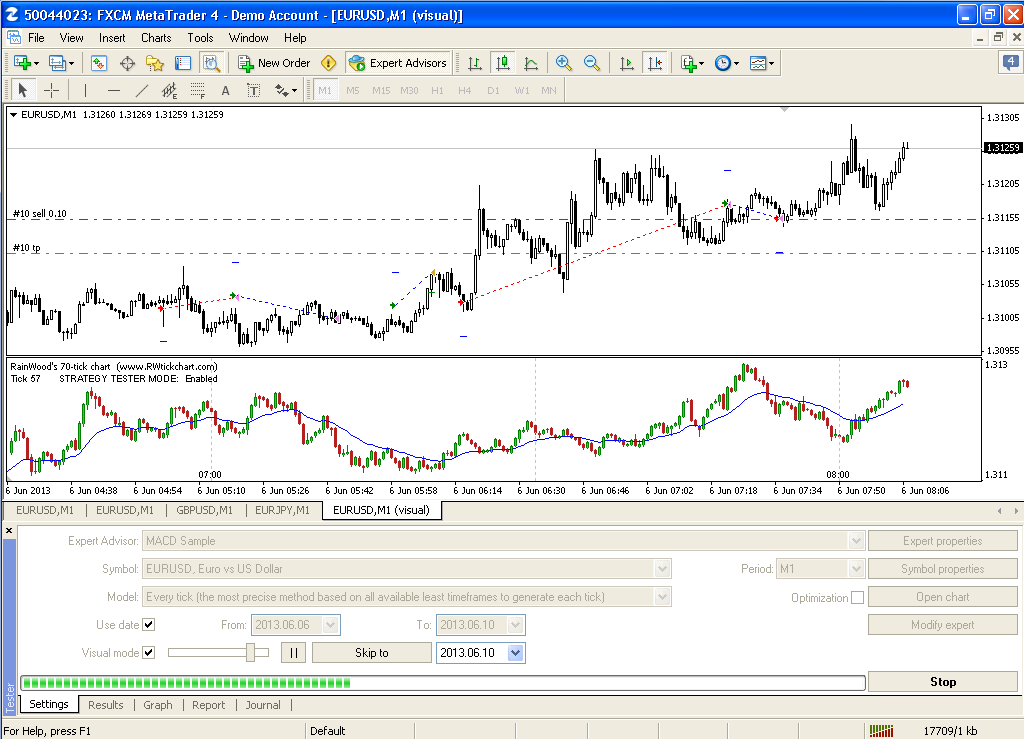Open the Tools menu
Viewport: 1024px width, 739px height.
200,38
